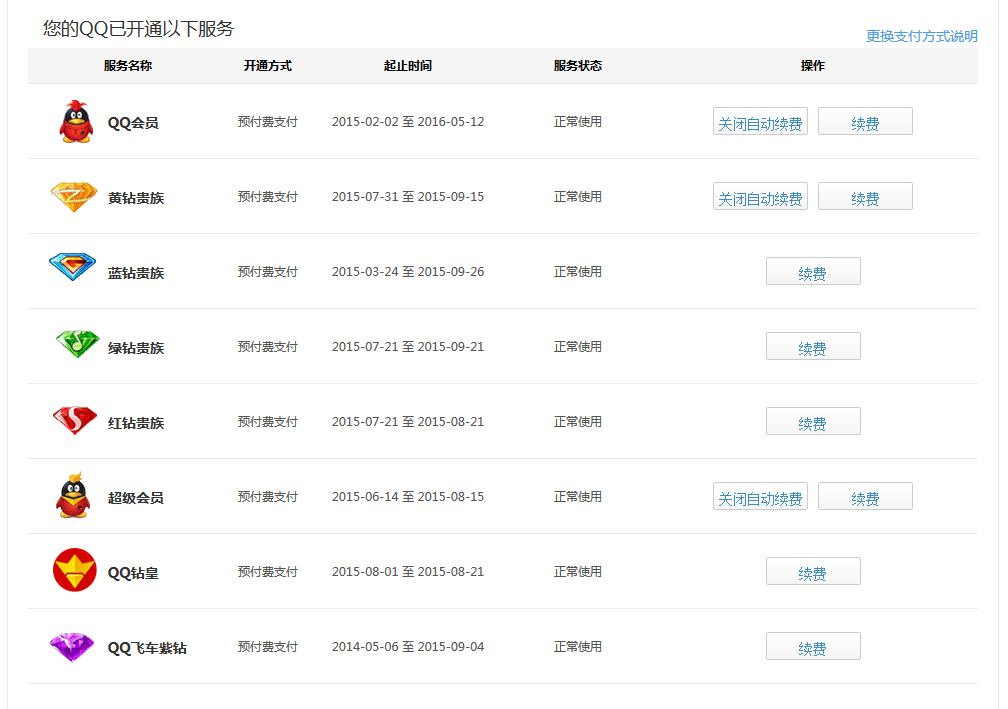Click 续费 in the 超级会员 row
1008x709 pixels.
(x=865, y=496)
